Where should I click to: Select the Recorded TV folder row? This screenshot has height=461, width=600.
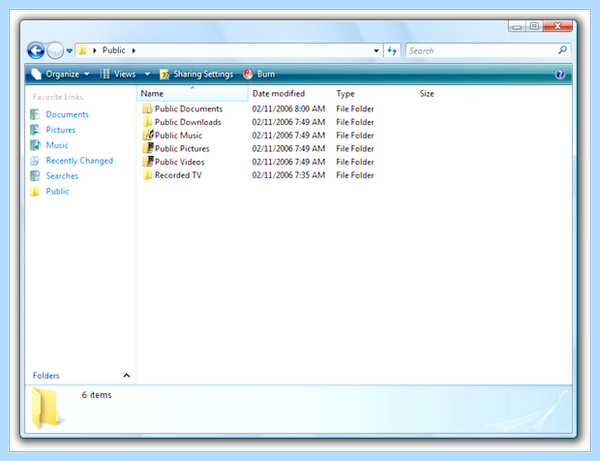[x=258, y=175]
